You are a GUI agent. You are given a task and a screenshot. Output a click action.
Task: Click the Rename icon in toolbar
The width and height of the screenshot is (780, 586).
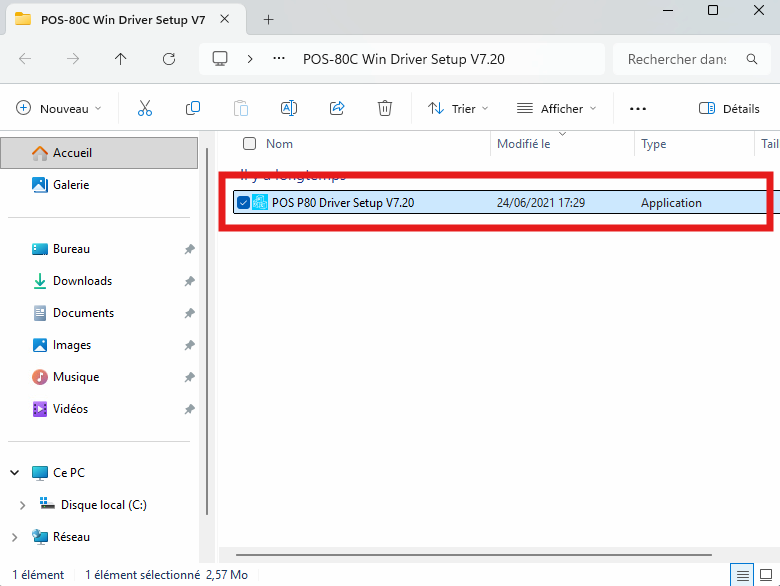pyautogui.click(x=289, y=108)
